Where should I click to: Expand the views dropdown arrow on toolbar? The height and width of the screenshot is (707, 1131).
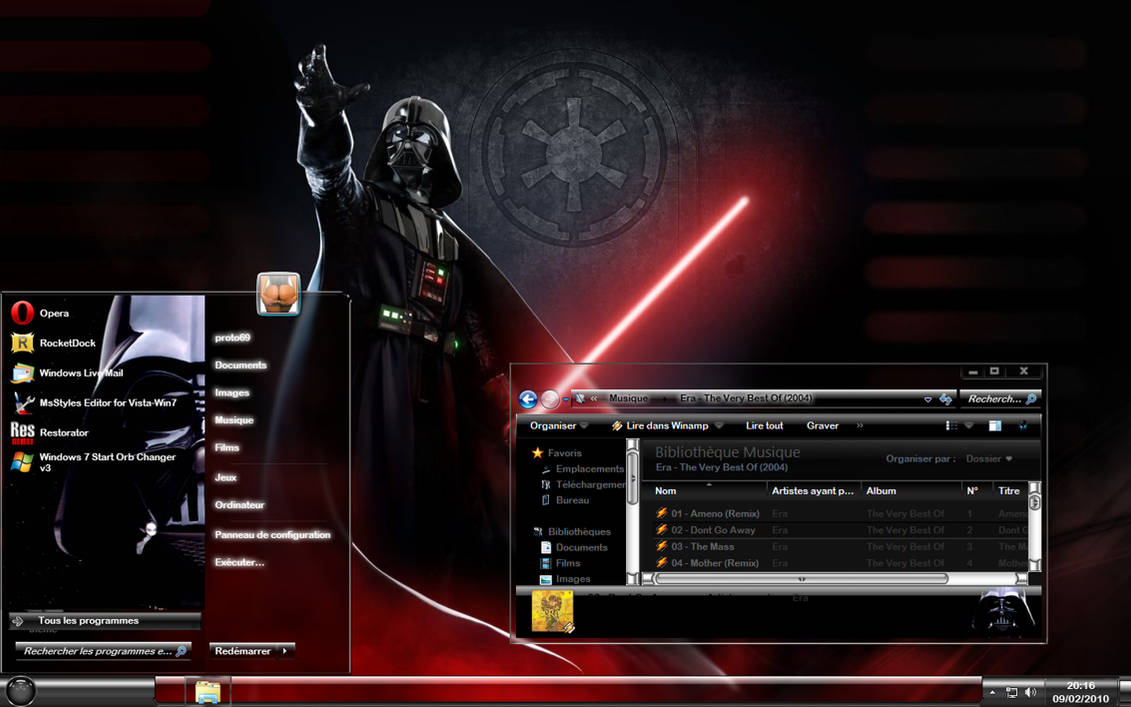pos(968,425)
